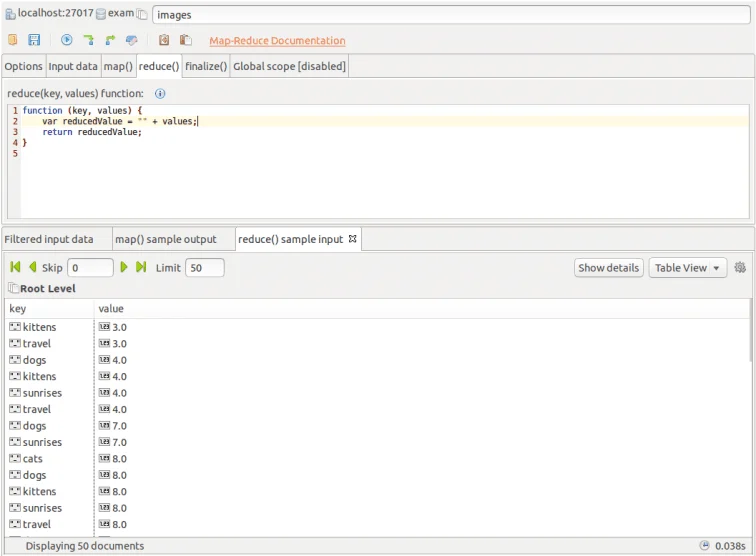The width and height of the screenshot is (756, 556).
Task: Save the map-reduce with the floppy icon
Action: pos(34,40)
